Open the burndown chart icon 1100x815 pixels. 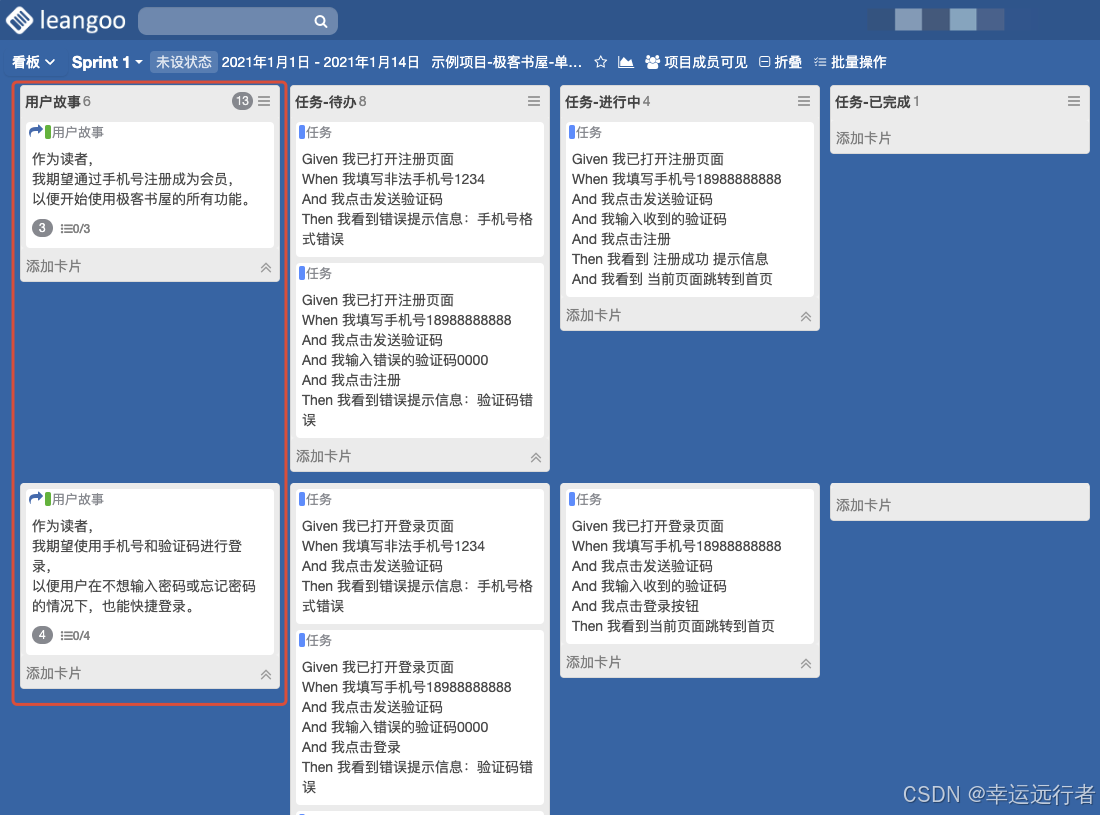[626, 62]
